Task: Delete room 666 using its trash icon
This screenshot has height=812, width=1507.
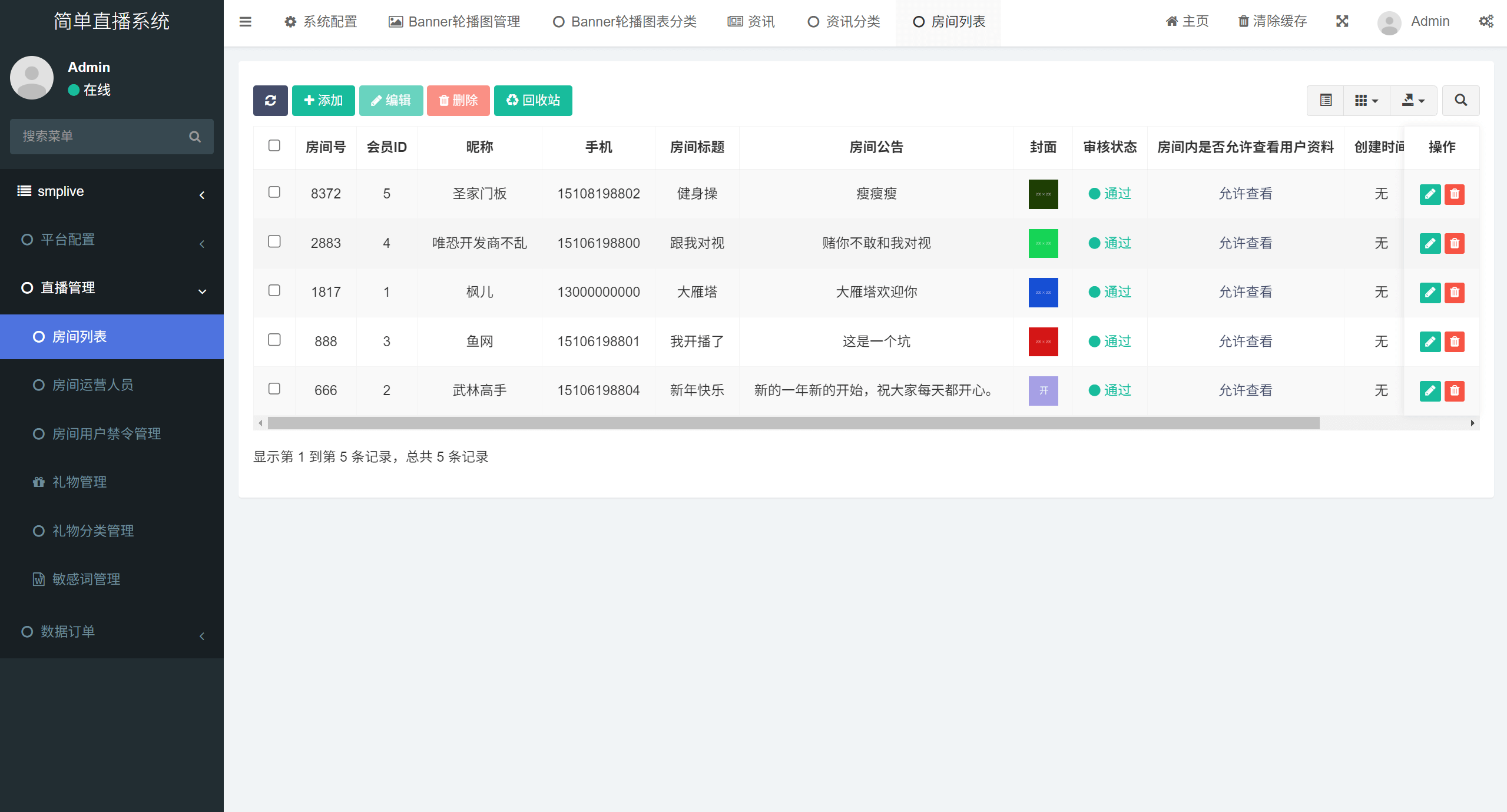Action: coord(1455,390)
